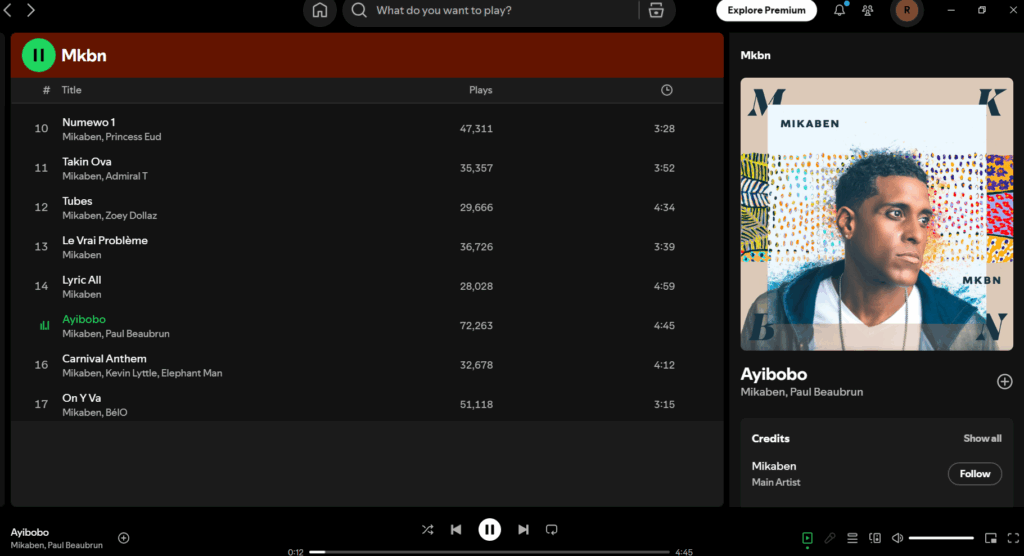Open the play queue
The image size is (1024, 556).
pos(852,538)
